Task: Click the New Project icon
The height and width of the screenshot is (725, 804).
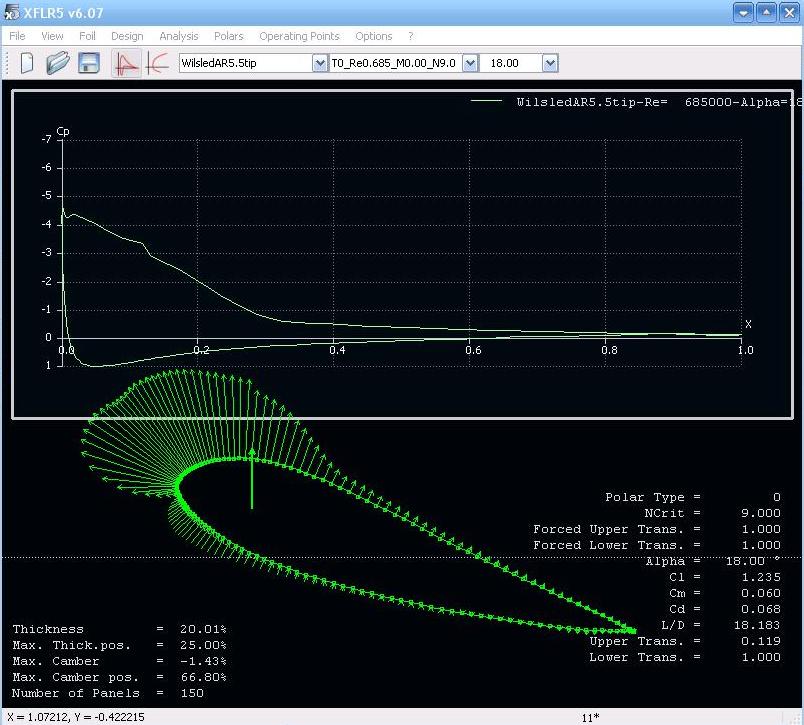Action: (27, 63)
